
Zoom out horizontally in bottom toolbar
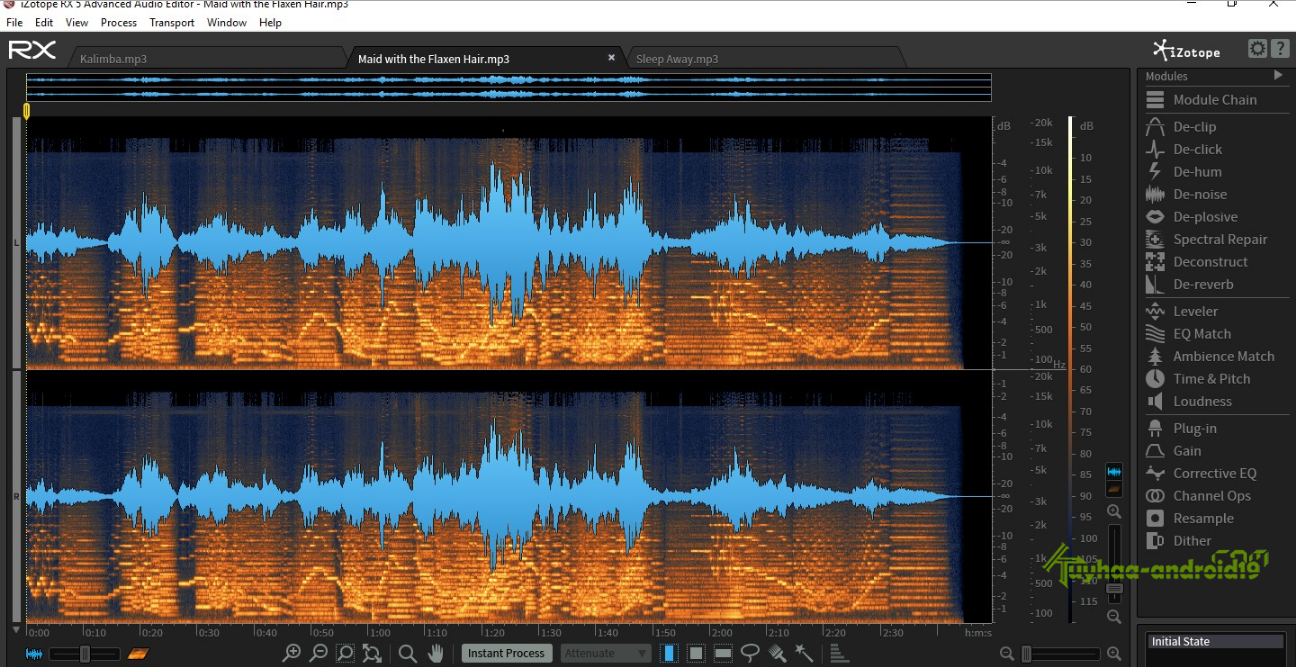(x=318, y=653)
